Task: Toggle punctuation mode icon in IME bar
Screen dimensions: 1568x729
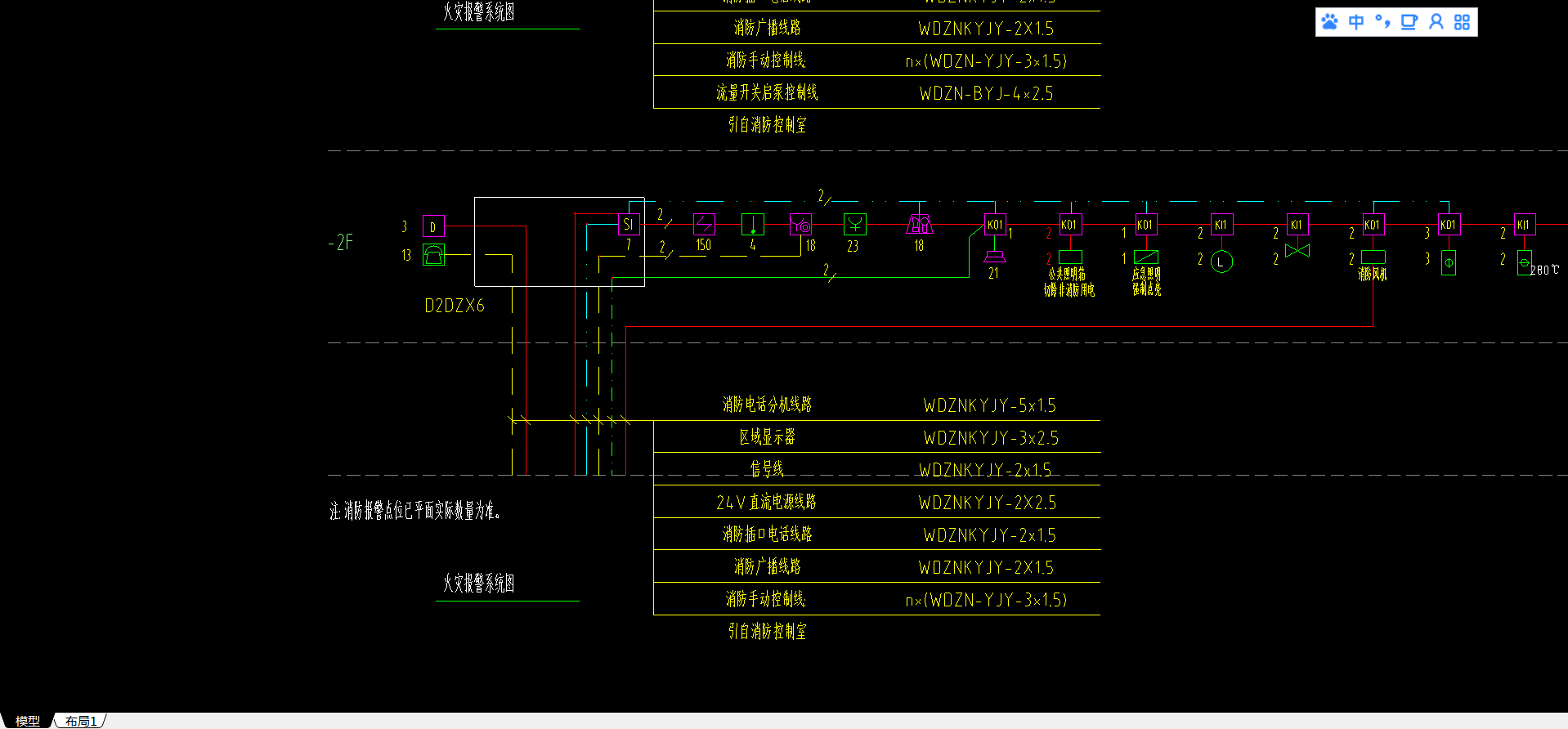Action: (x=1382, y=22)
